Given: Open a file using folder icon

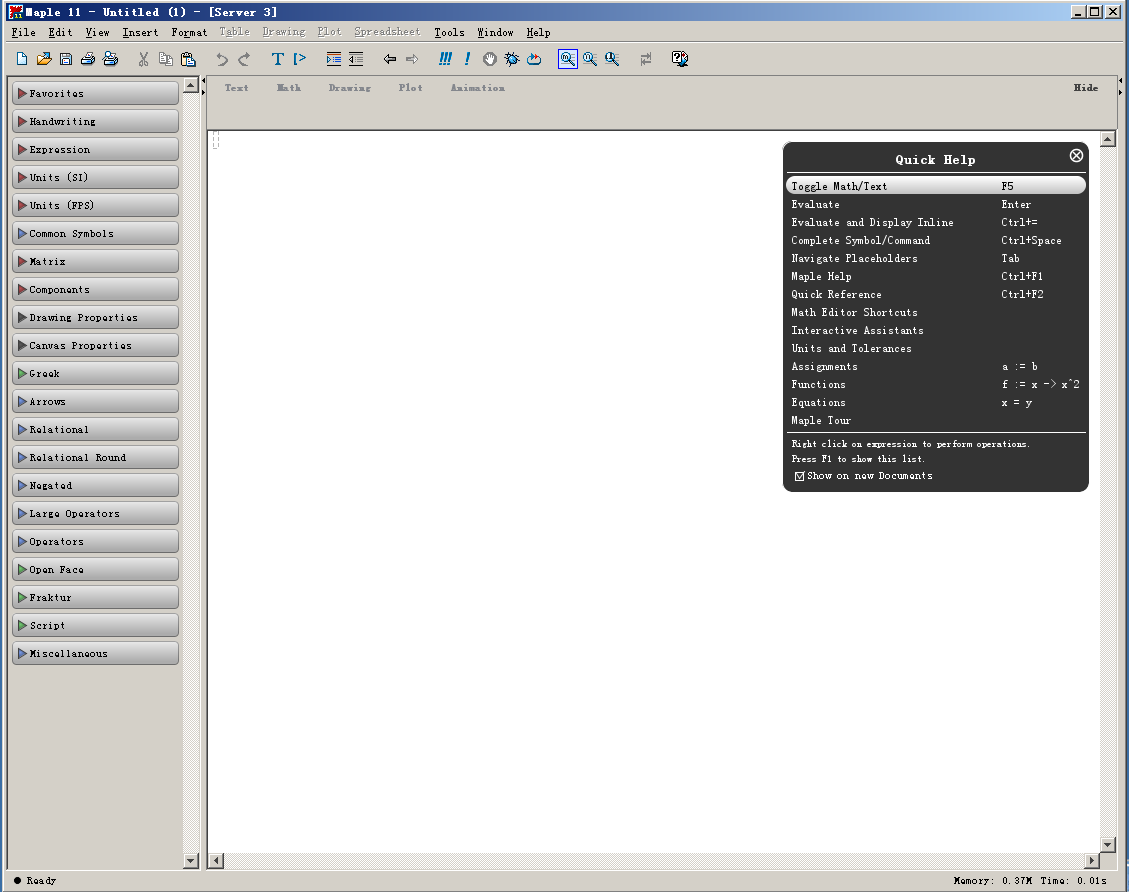Looking at the screenshot, I should 44,59.
